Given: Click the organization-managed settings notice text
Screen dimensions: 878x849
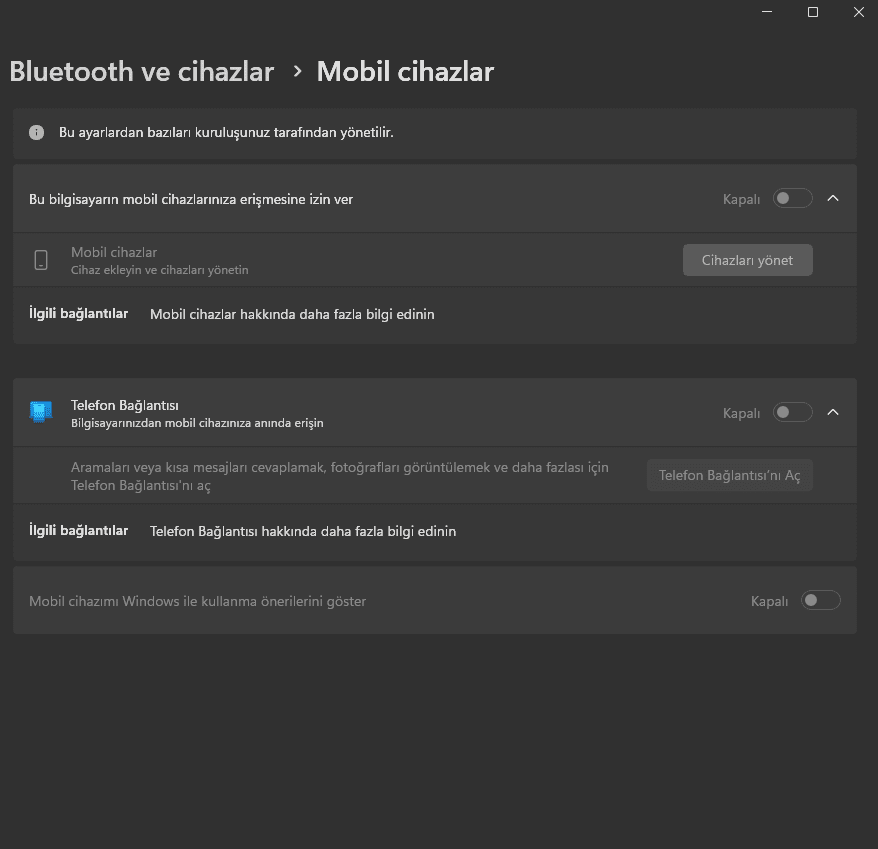Looking at the screenshot, I should tap(226, 133).
